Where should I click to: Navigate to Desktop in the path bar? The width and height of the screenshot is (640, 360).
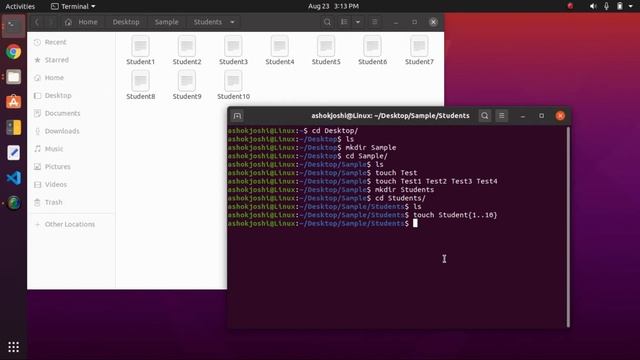126,22
